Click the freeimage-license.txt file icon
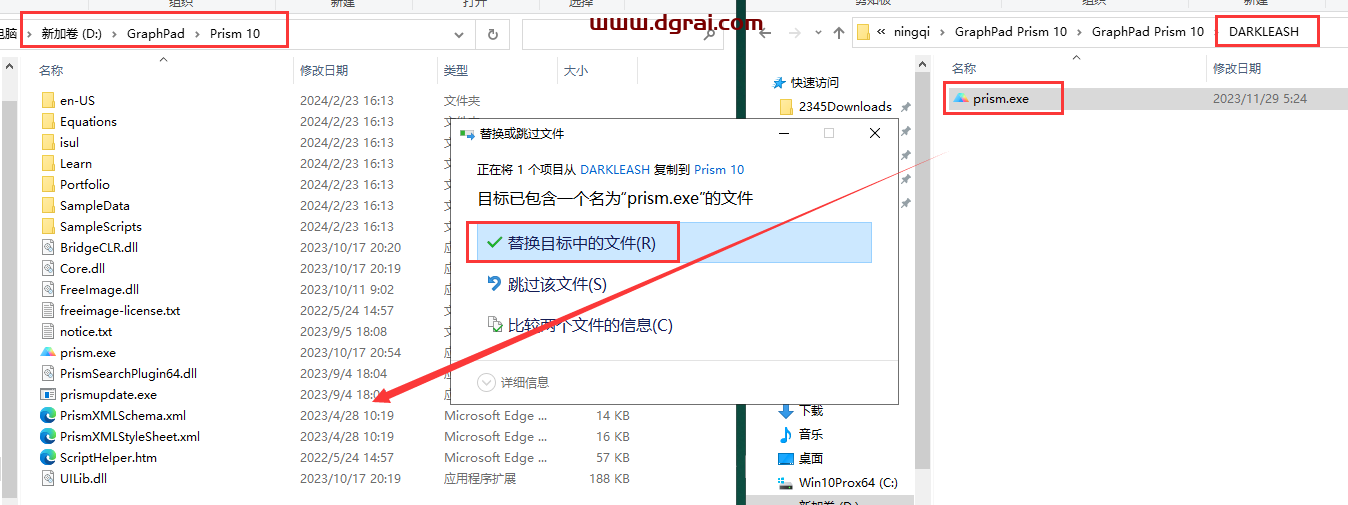The width and height of the screenshot is (1348, 505). click(x=48, y=310)
